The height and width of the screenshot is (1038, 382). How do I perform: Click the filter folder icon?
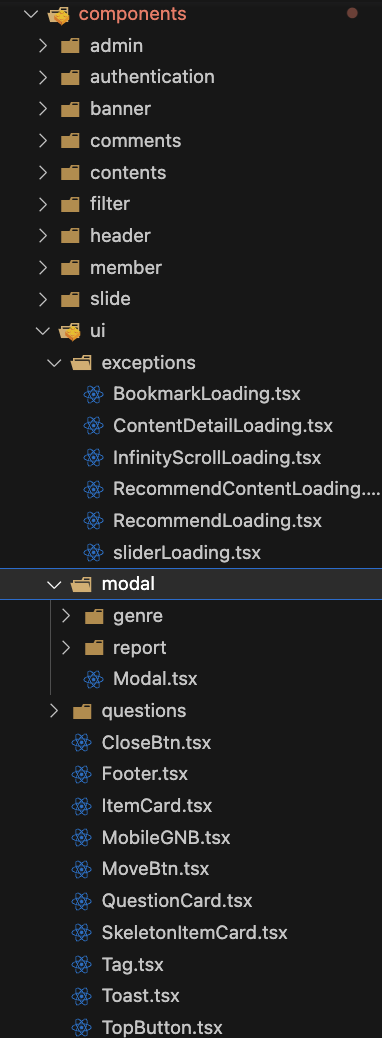(70, 205)
